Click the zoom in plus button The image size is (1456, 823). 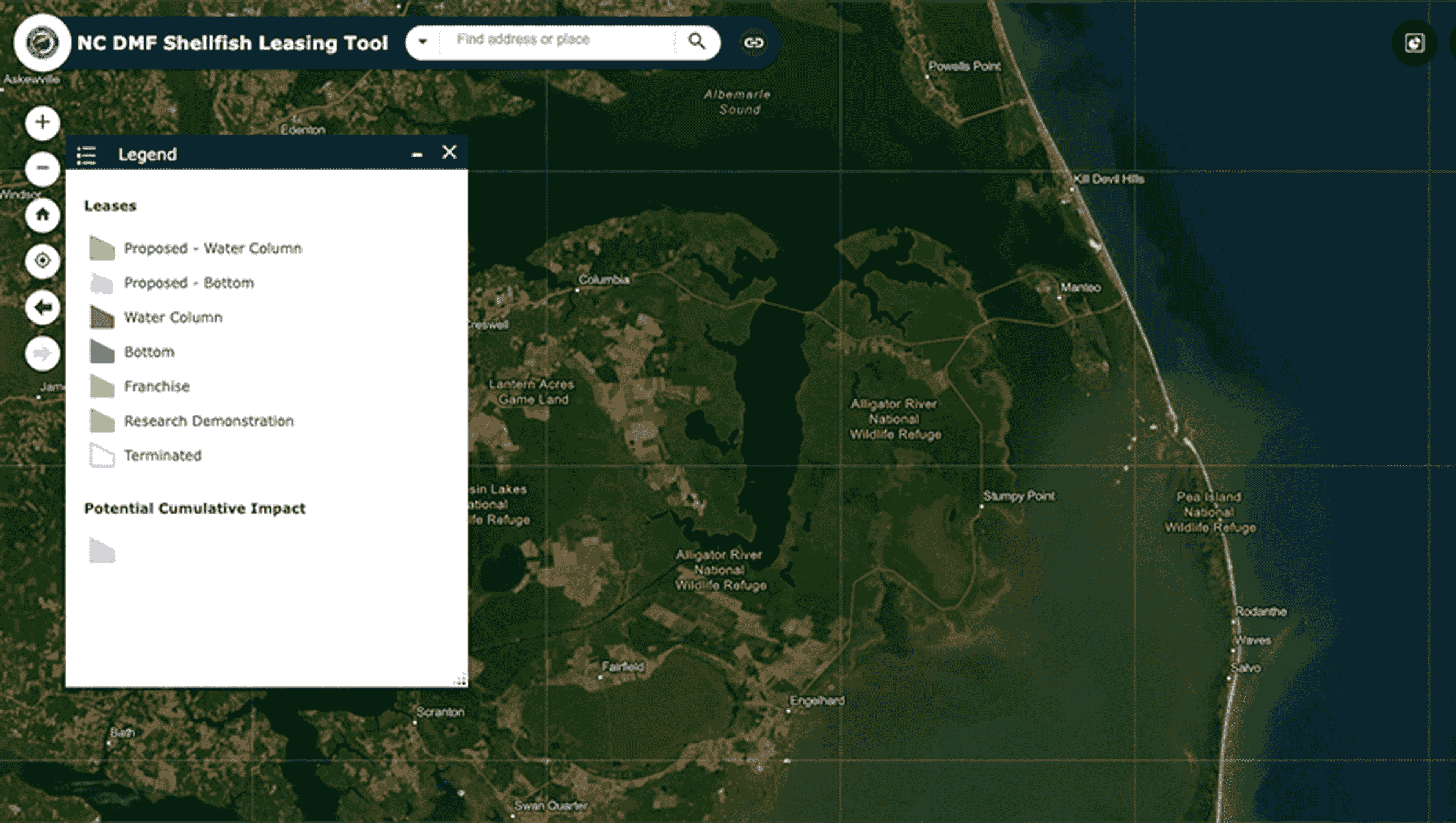tap(42, 122)
